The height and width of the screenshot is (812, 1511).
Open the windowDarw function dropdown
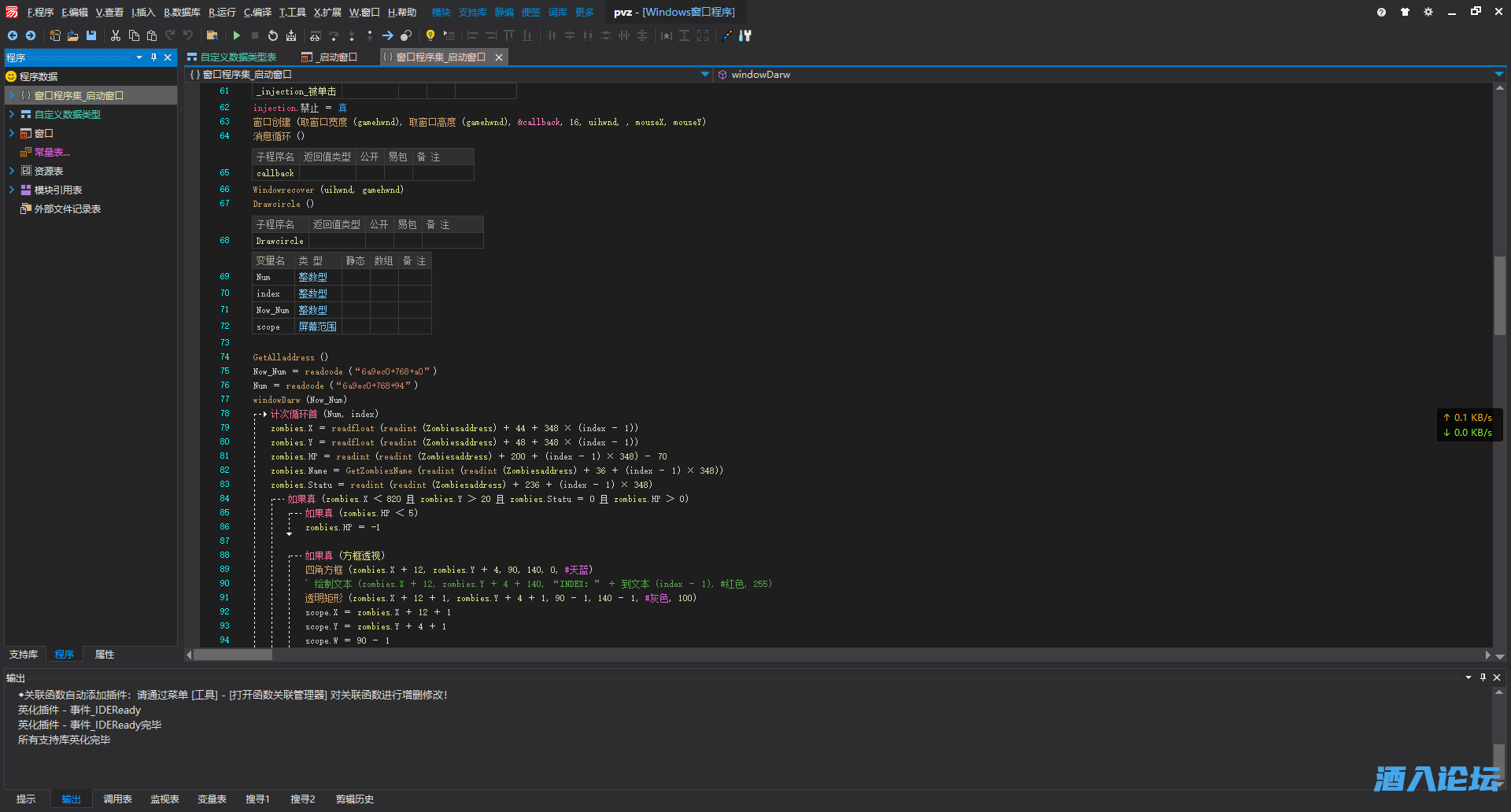1498,75
